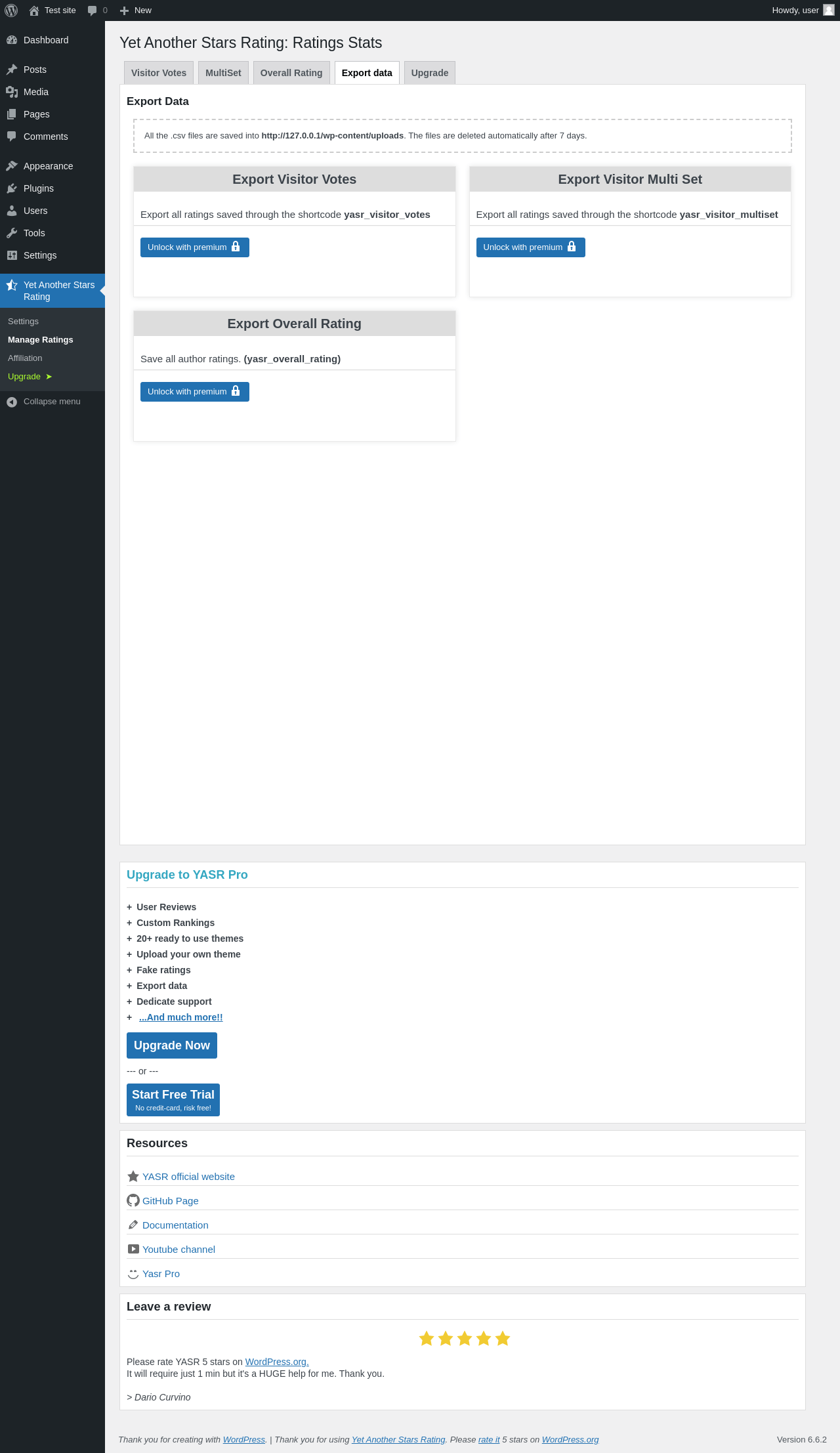Click the WordPress logo icon
This screenshot has width=840, height=1453.
click(11, 11)
